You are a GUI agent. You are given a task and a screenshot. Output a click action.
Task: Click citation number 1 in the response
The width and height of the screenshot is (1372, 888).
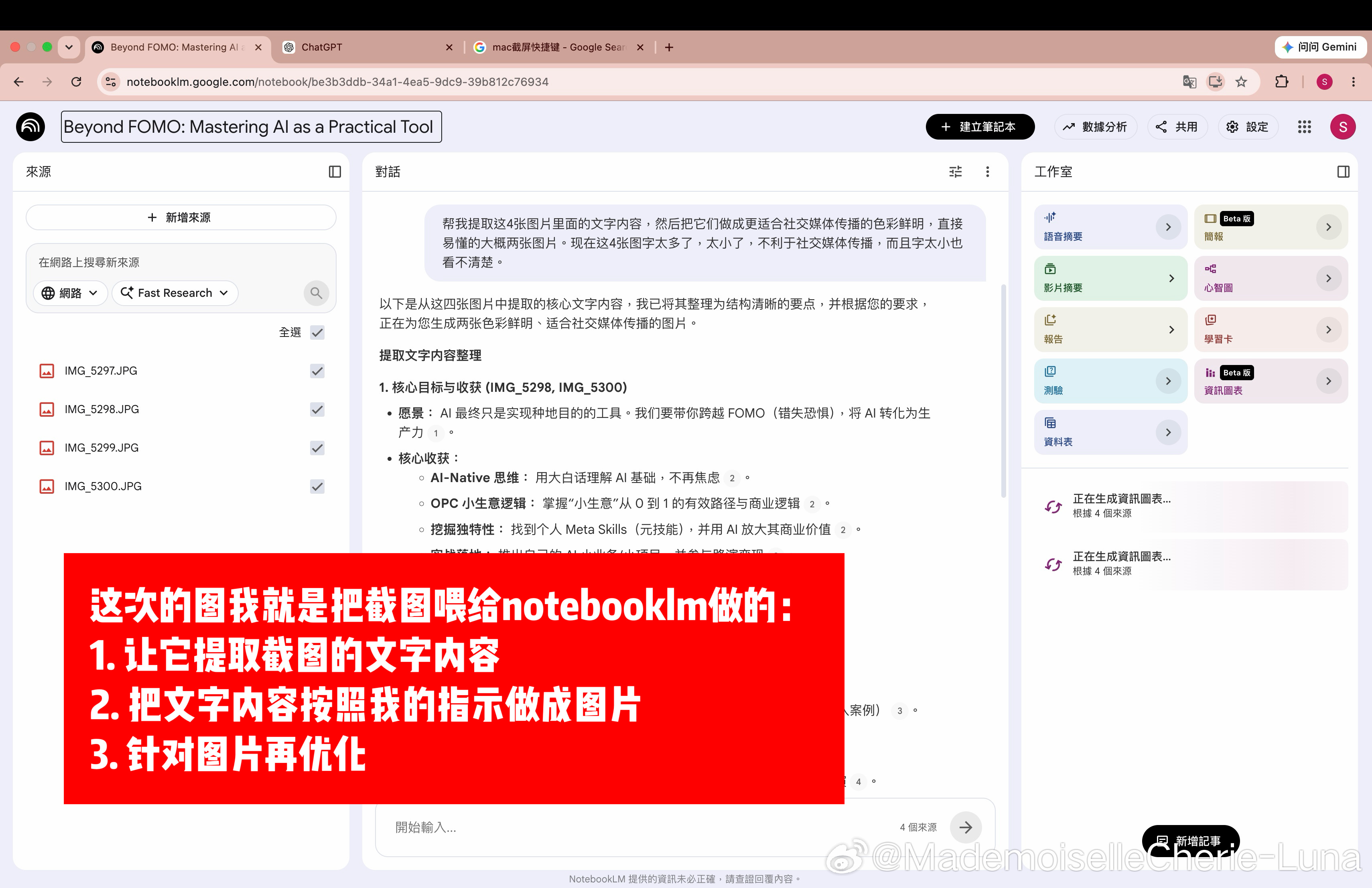coord(436,433)
